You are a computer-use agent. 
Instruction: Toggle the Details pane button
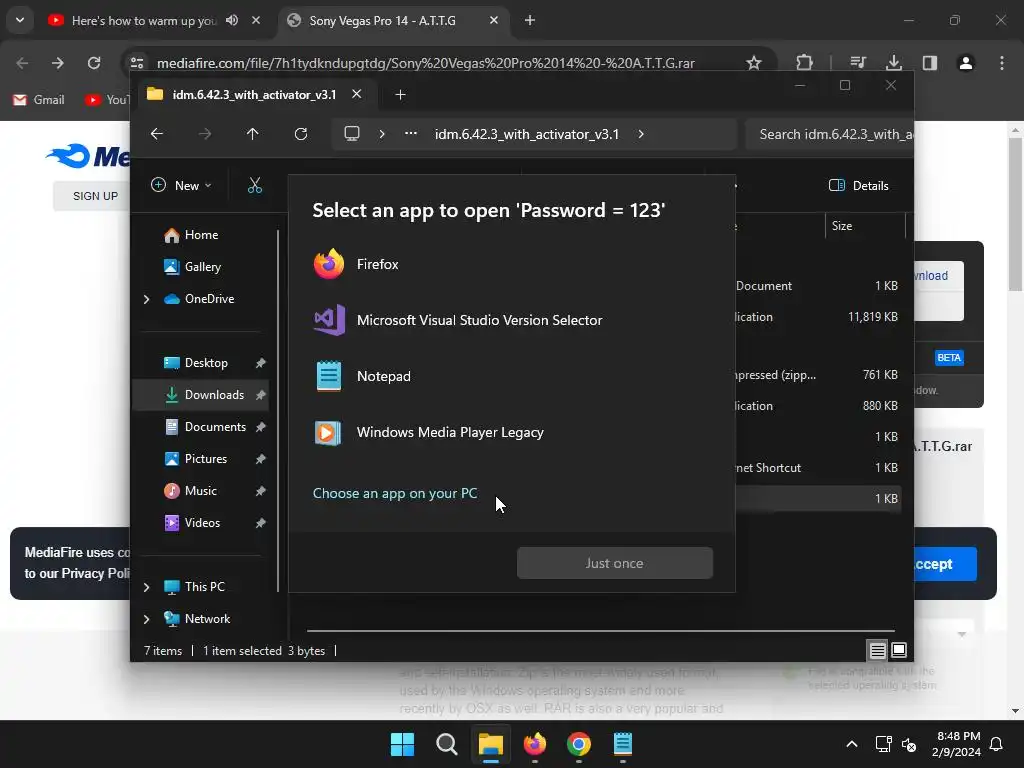[x=858, y=185]
